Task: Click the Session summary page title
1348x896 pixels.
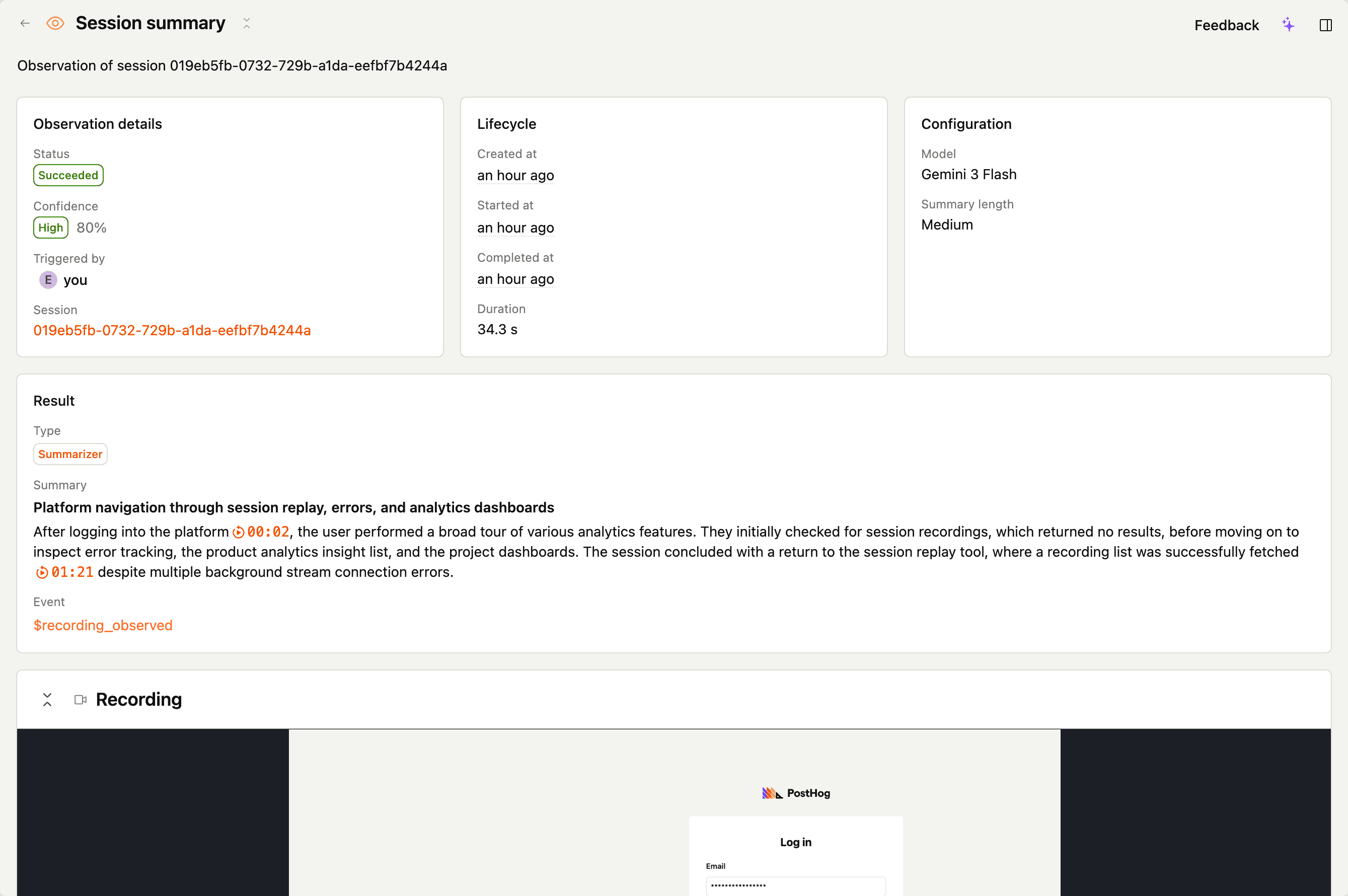Action: [x=151, y=24]
